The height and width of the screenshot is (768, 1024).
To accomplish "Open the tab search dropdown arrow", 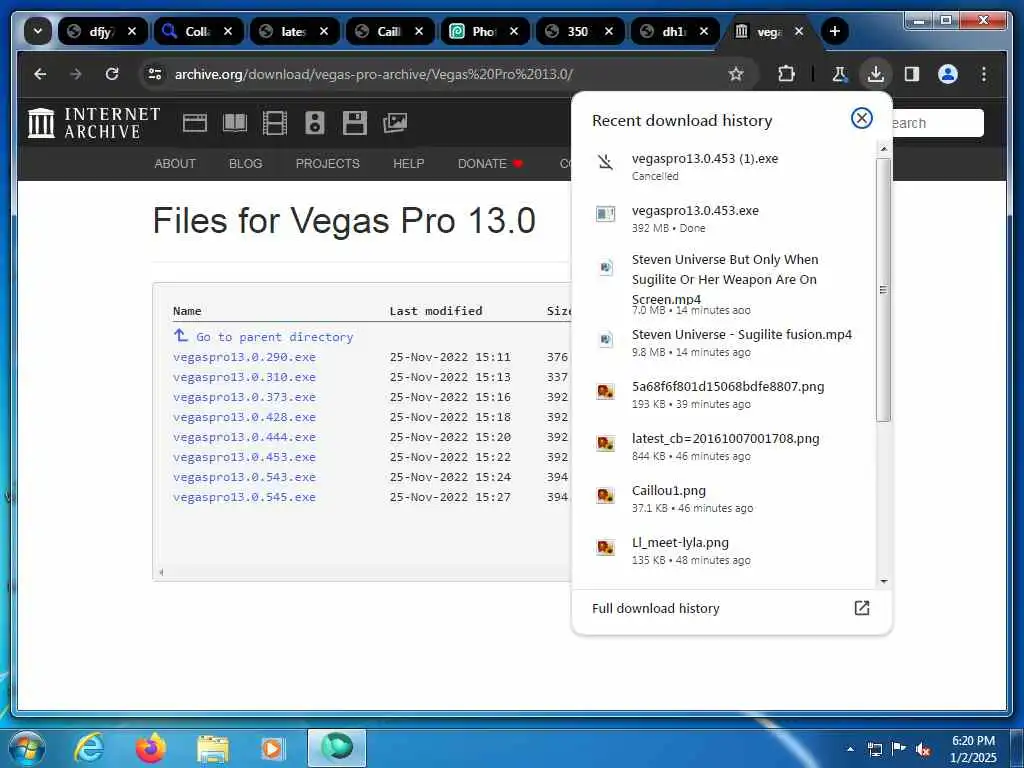I will tap(38, 31).
